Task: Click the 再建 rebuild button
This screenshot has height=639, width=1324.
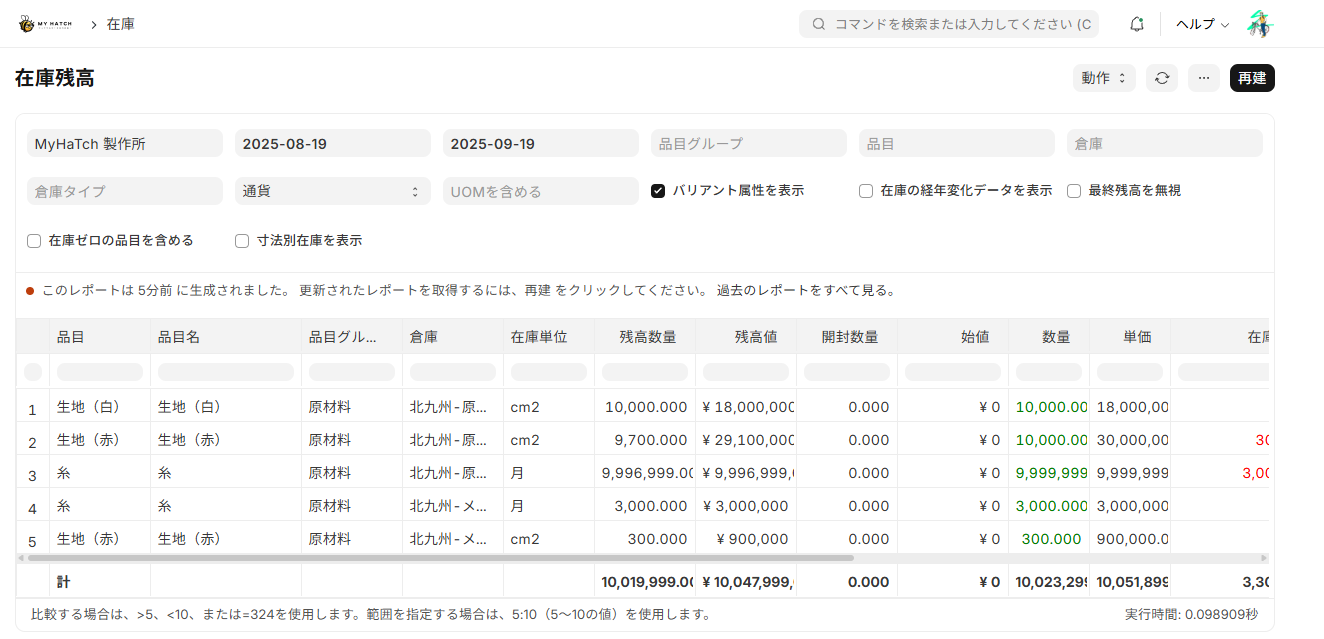Action: pyautogui.click(x=1252, y=77)
